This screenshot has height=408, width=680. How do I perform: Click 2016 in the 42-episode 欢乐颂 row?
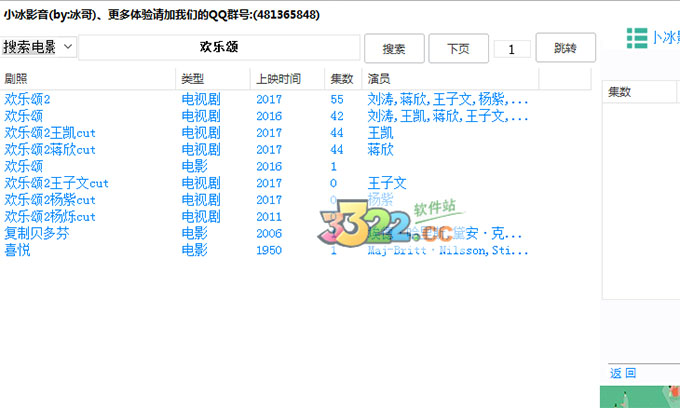[x=269, y=116]
